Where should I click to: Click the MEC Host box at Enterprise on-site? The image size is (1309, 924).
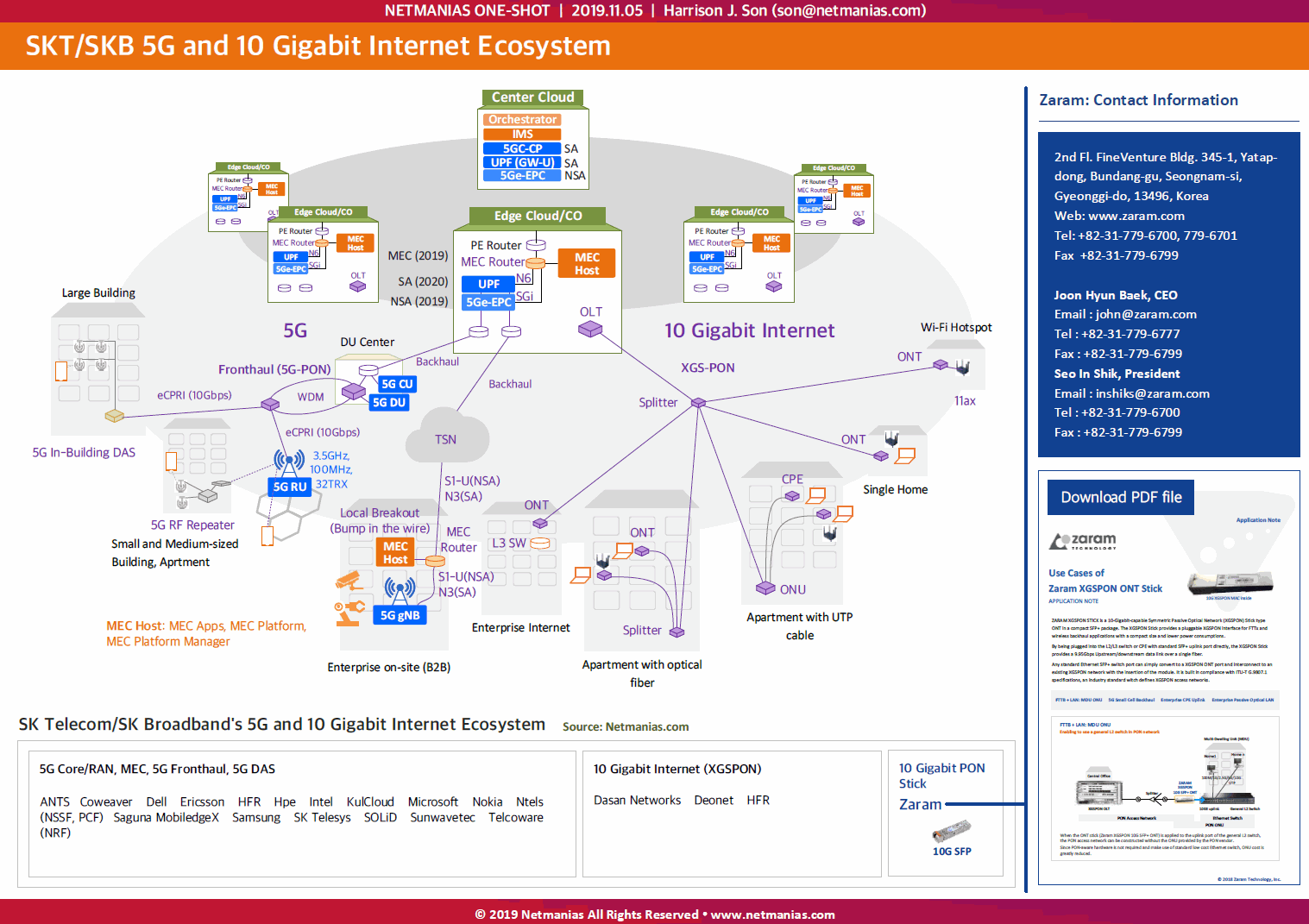pyautogui.click(x=395, y=552)
